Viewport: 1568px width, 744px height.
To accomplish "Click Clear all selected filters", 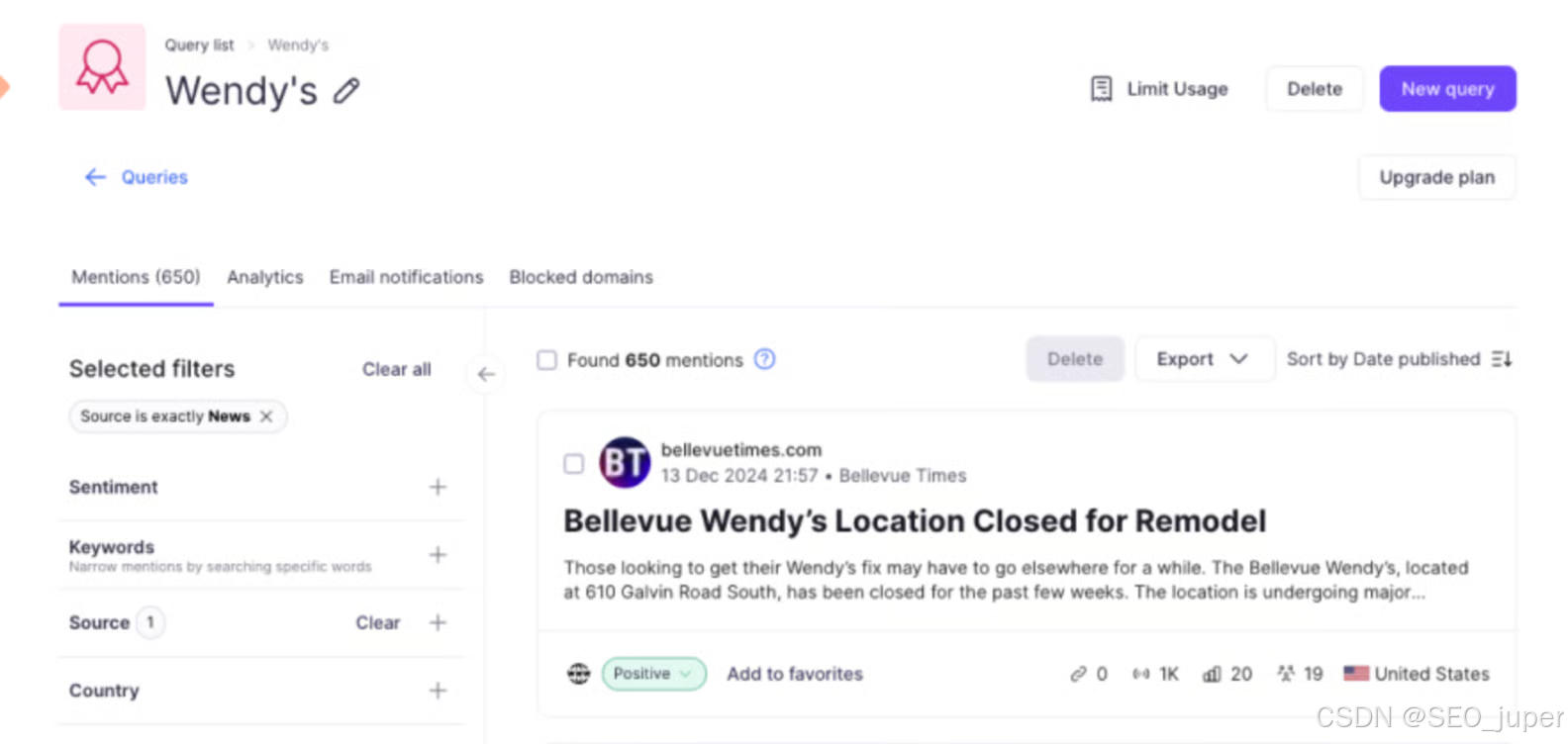I will (397, 369).
